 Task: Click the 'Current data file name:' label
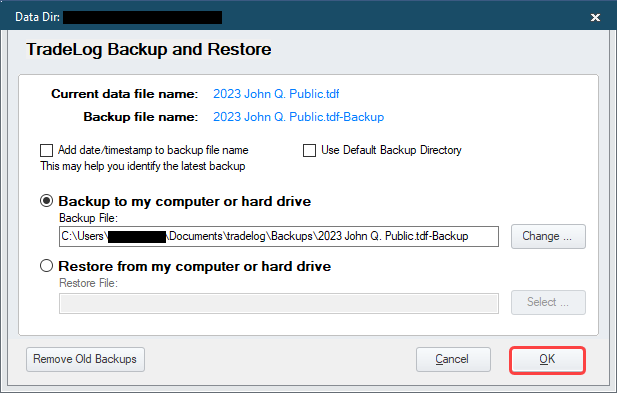124,94
